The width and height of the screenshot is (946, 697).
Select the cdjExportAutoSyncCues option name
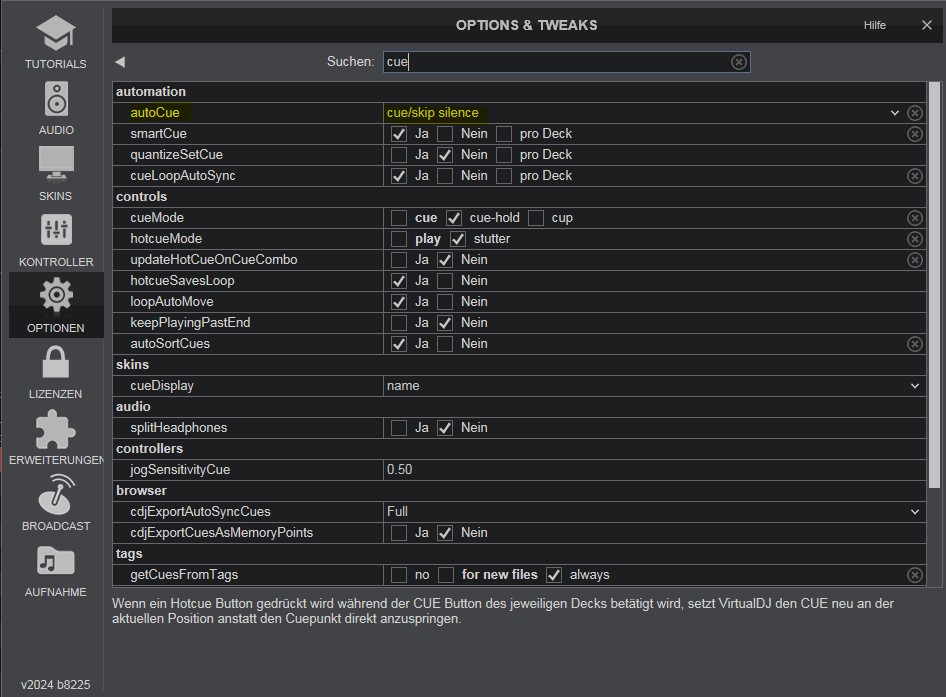click(x=200, y=512)
